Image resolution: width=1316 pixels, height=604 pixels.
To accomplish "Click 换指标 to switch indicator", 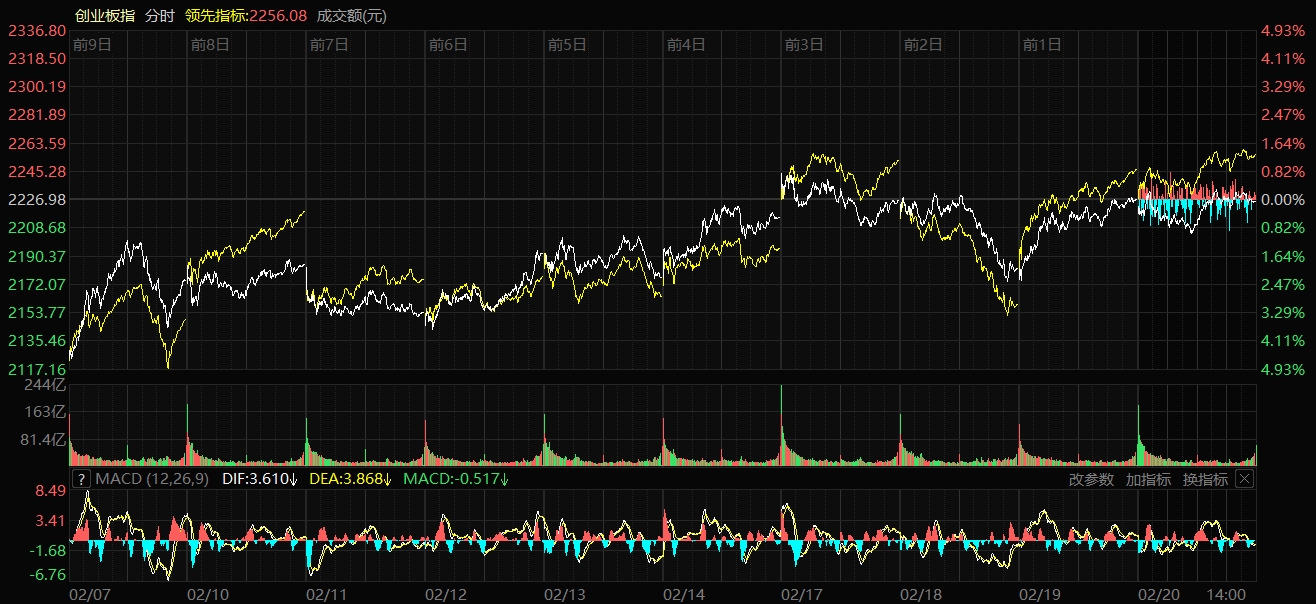I will tap(1205, 479).
